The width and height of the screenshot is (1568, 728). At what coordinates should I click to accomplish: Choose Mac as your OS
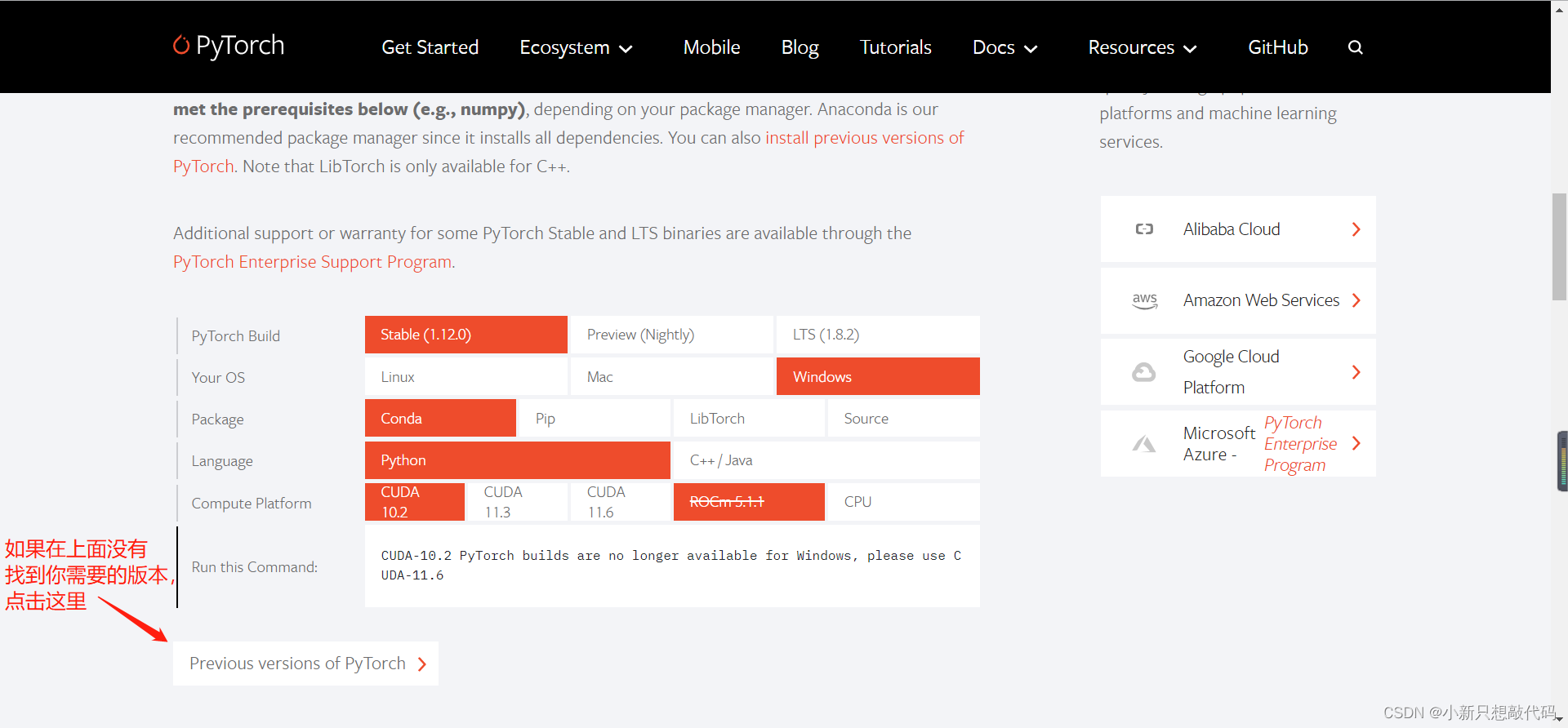672,376
